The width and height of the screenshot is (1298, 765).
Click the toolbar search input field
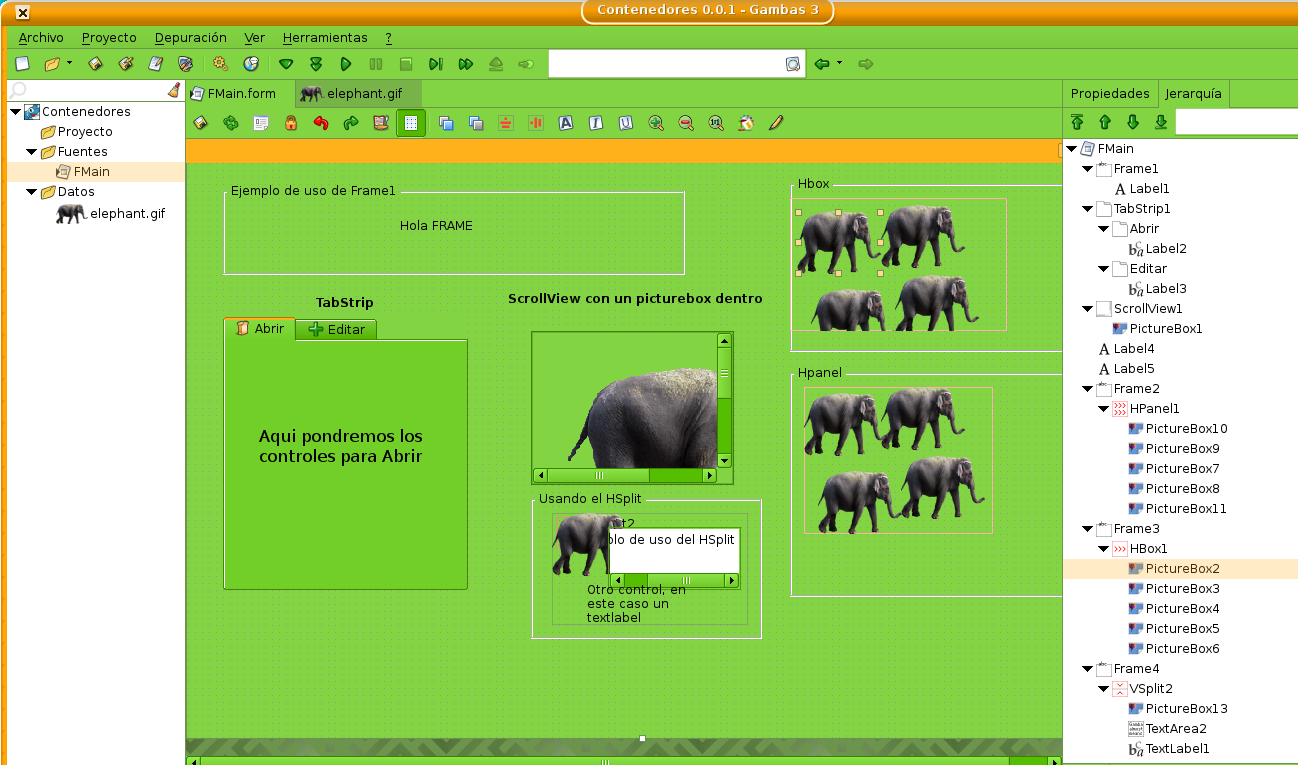pyautogui.click(x=666, y=64)
